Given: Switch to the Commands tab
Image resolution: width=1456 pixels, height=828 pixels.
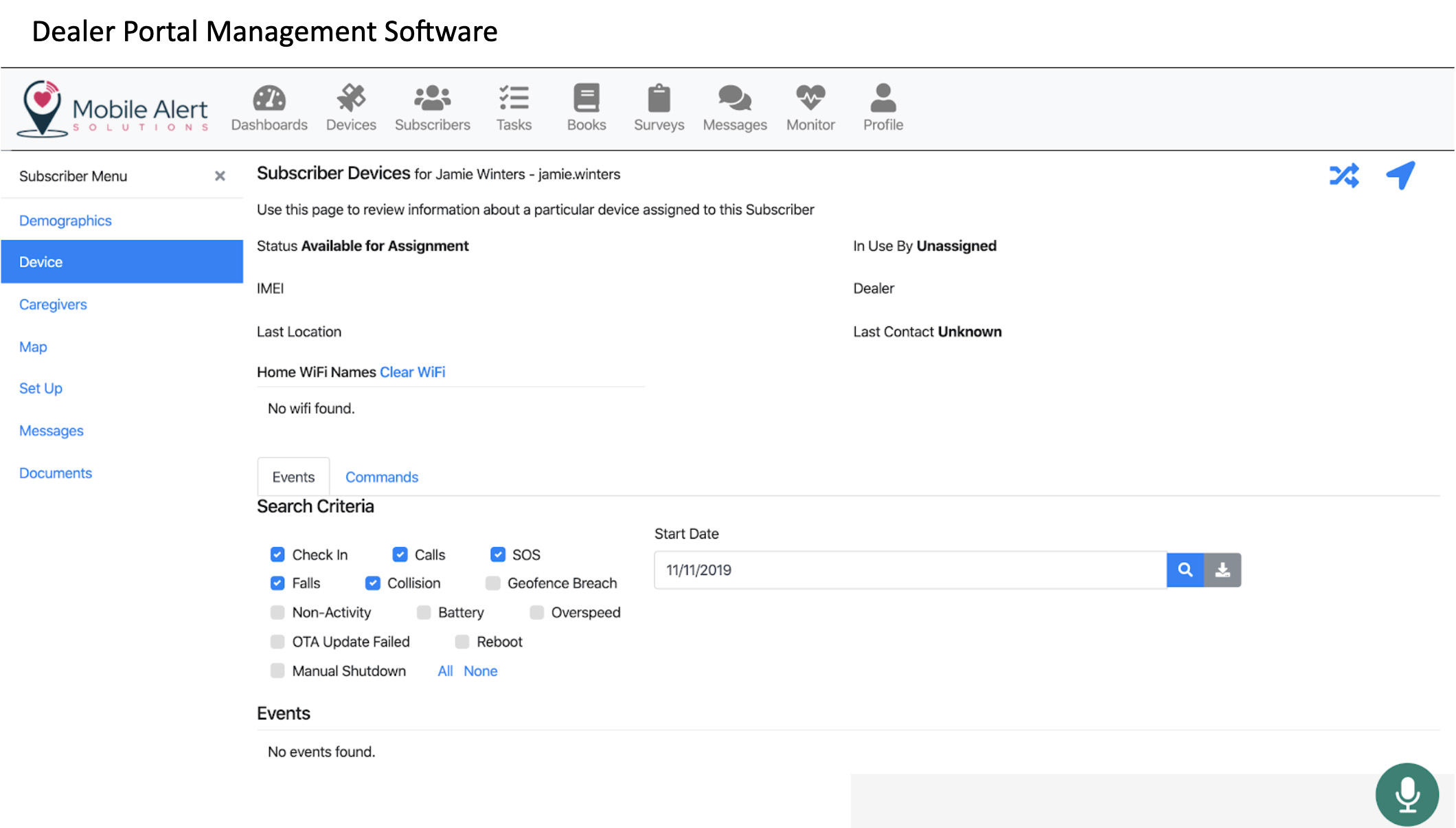Looking at the screenshot, I should coord(381,477).
